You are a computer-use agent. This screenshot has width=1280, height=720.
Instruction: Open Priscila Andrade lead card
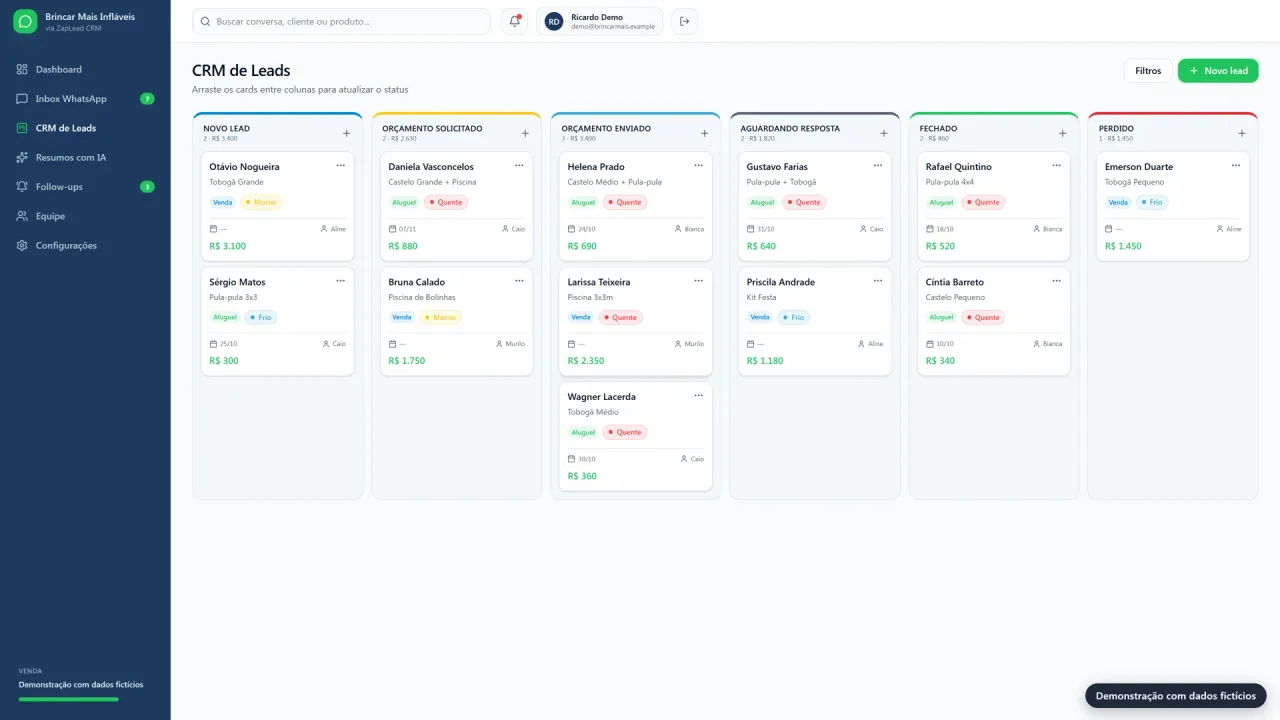[x=815, y=321]
